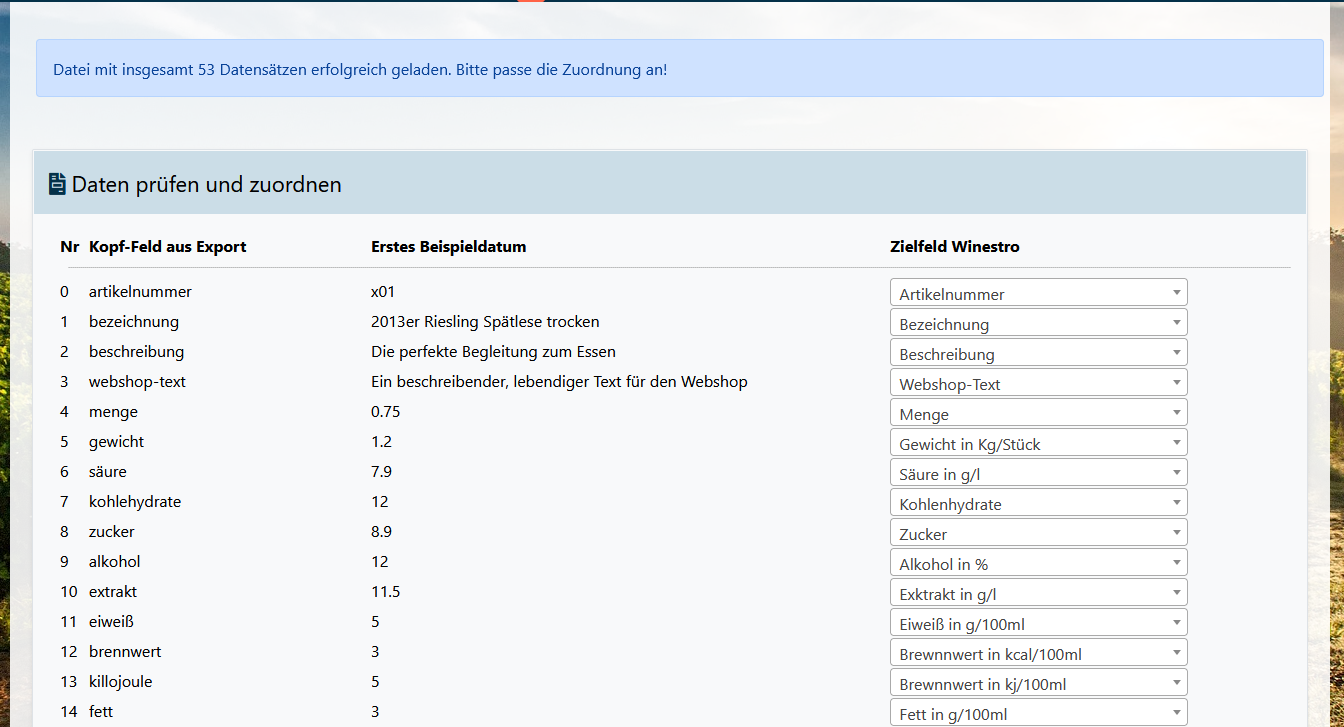1344x727 pixels.
Task: Open the 'Fett in g/100ml' dropdown
Action: click(x=1038, y=713)
